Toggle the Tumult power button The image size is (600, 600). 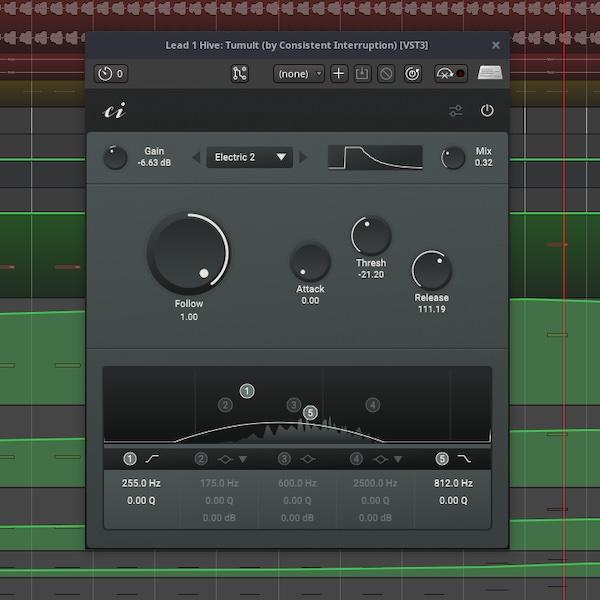pos(487,111)
